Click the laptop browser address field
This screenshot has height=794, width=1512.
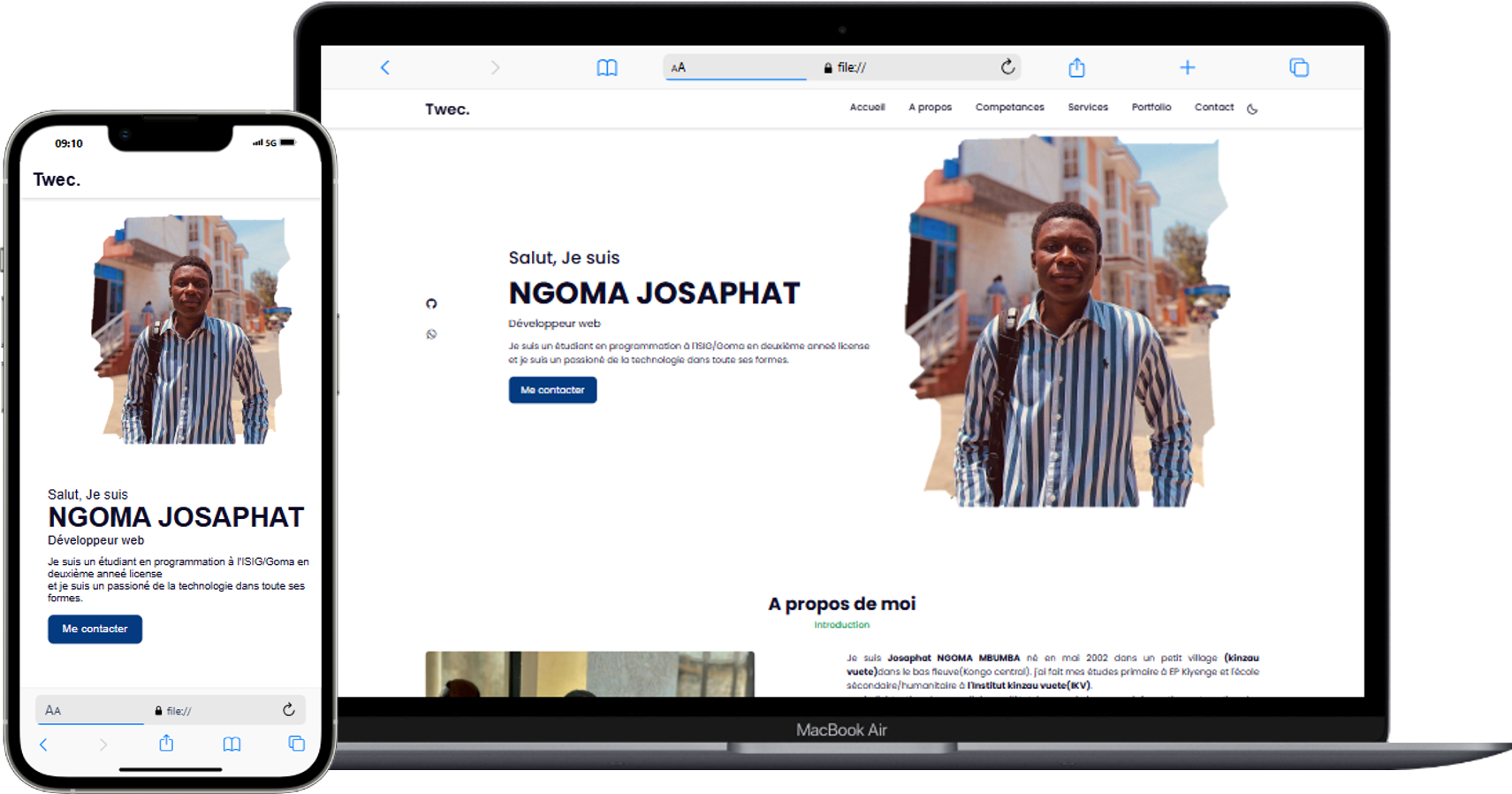842,67
